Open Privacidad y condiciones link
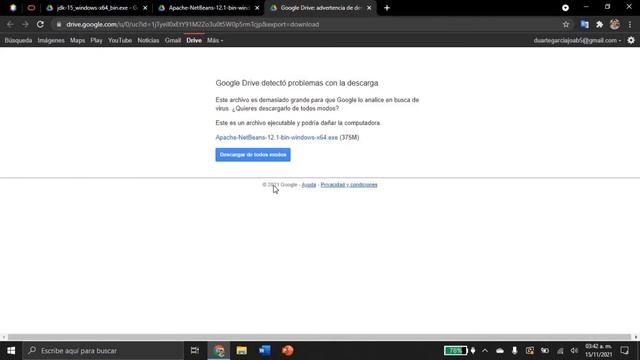Image resolution: width=640 pixels, height=360 pixels. click(349, 185)
